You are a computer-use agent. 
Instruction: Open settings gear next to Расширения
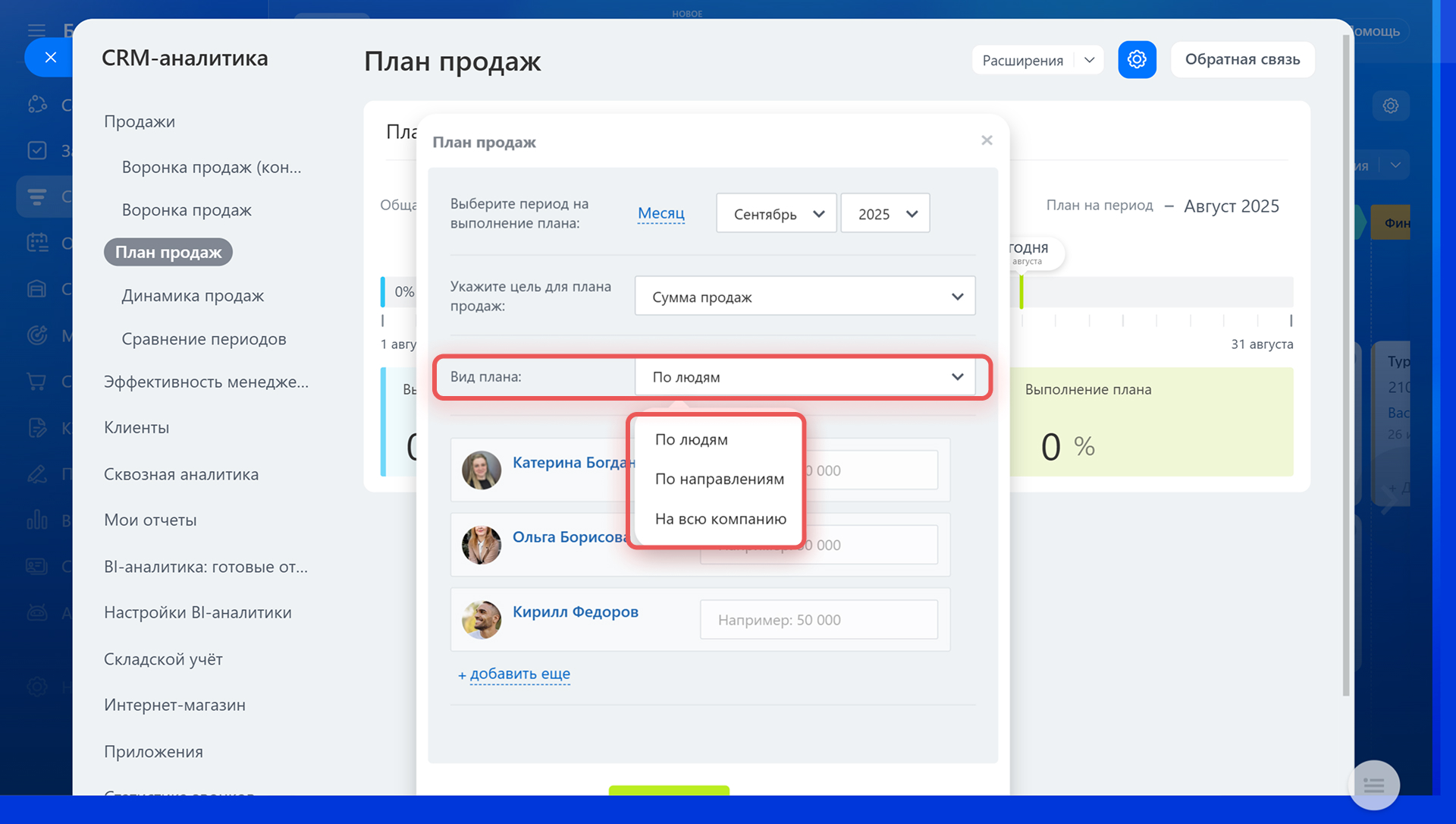tap(1137, 59)
